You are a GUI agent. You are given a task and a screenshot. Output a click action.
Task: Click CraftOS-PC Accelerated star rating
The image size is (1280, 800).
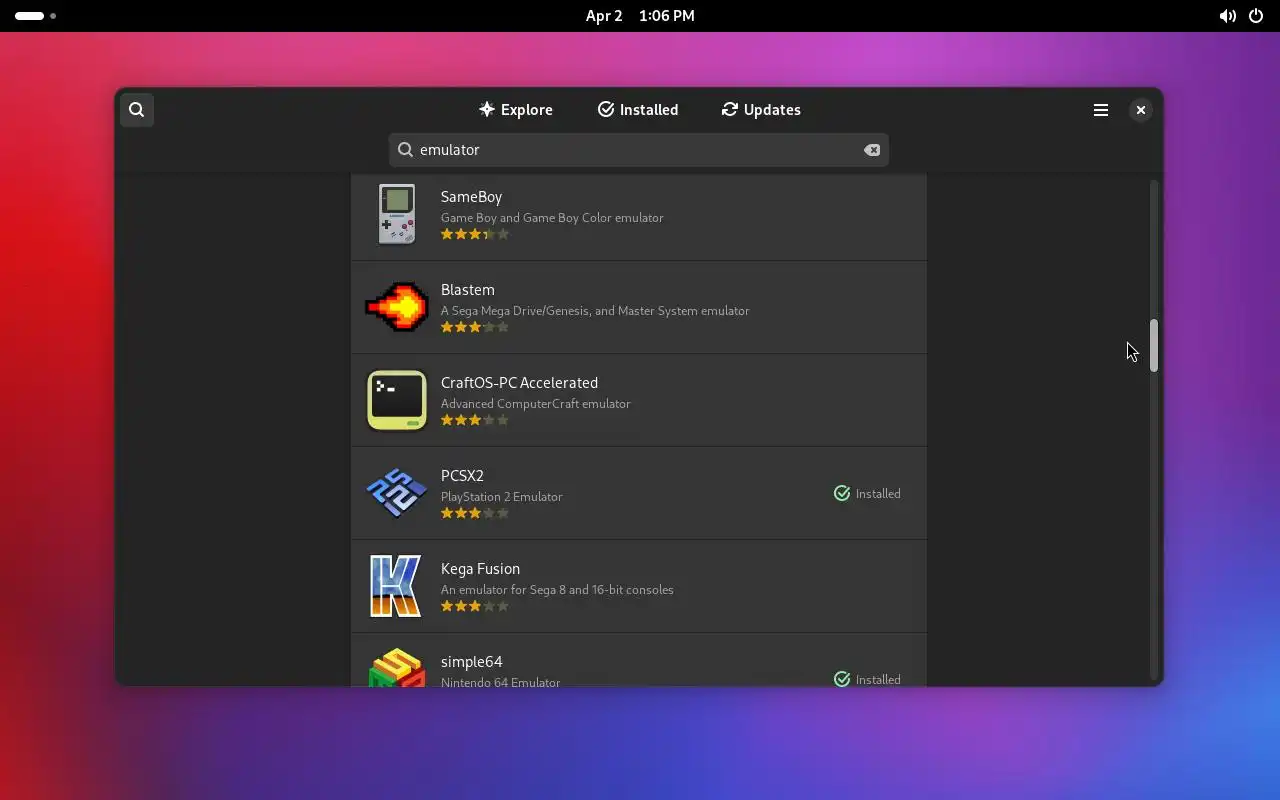[475, 421]
